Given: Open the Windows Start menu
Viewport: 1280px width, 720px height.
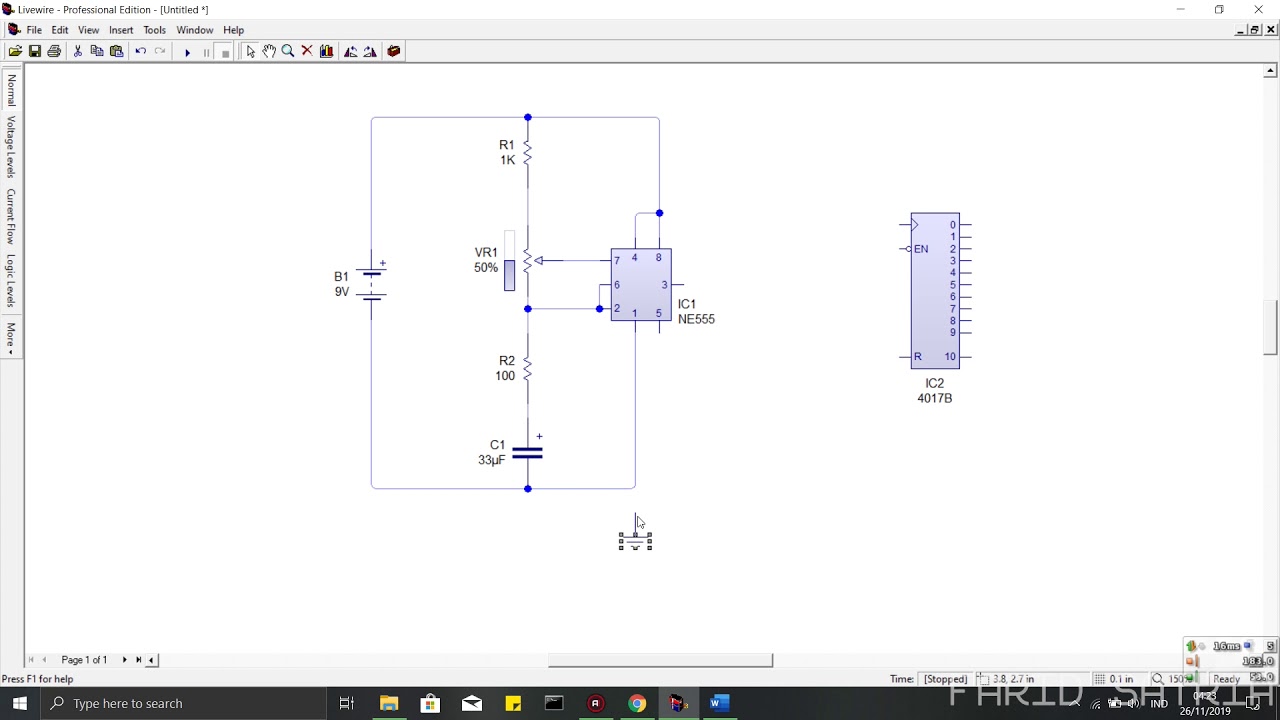Looking at the screenshot, I should coord(20,704).
